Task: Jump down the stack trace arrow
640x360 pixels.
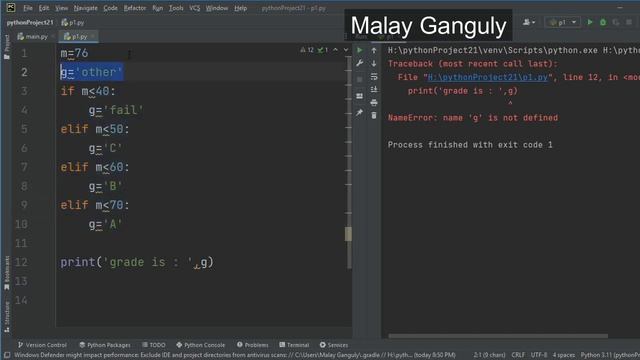Action: (374, 63)
